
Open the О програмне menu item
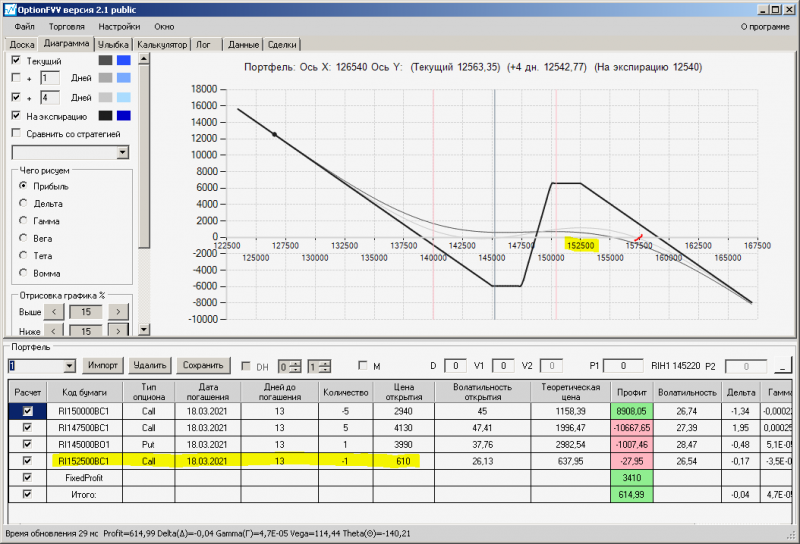pos(765,27)
